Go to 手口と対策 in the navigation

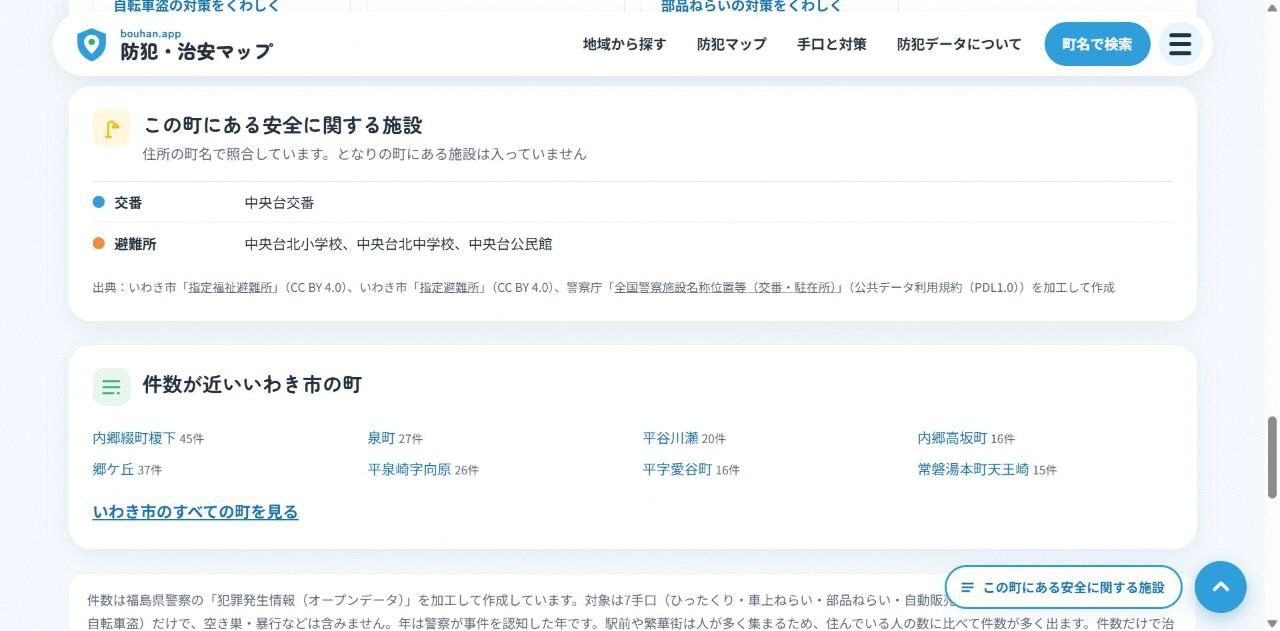[x=831, y=44]
